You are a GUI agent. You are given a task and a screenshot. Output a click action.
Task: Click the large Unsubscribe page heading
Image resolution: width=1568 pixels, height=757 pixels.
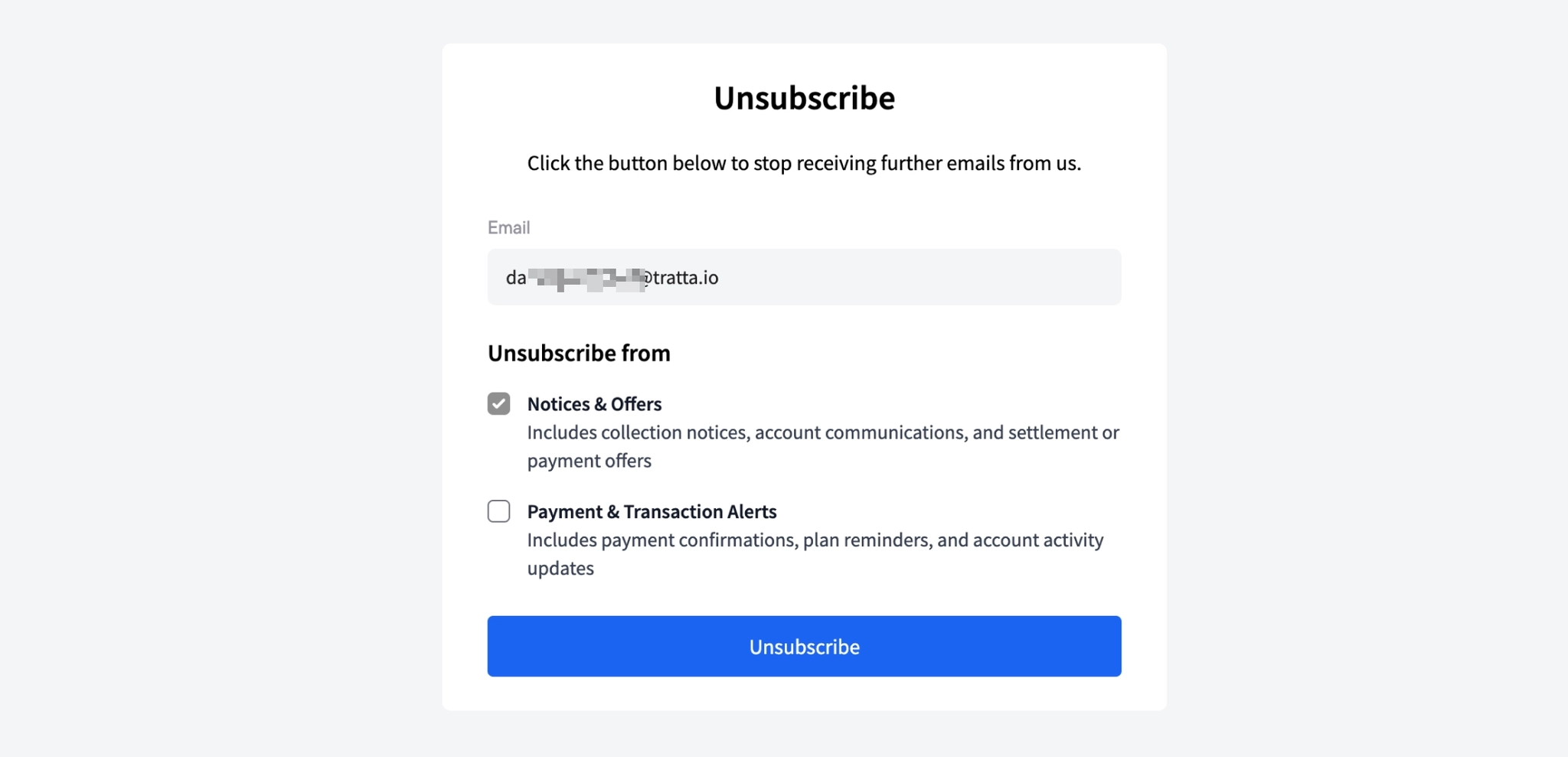804,98
